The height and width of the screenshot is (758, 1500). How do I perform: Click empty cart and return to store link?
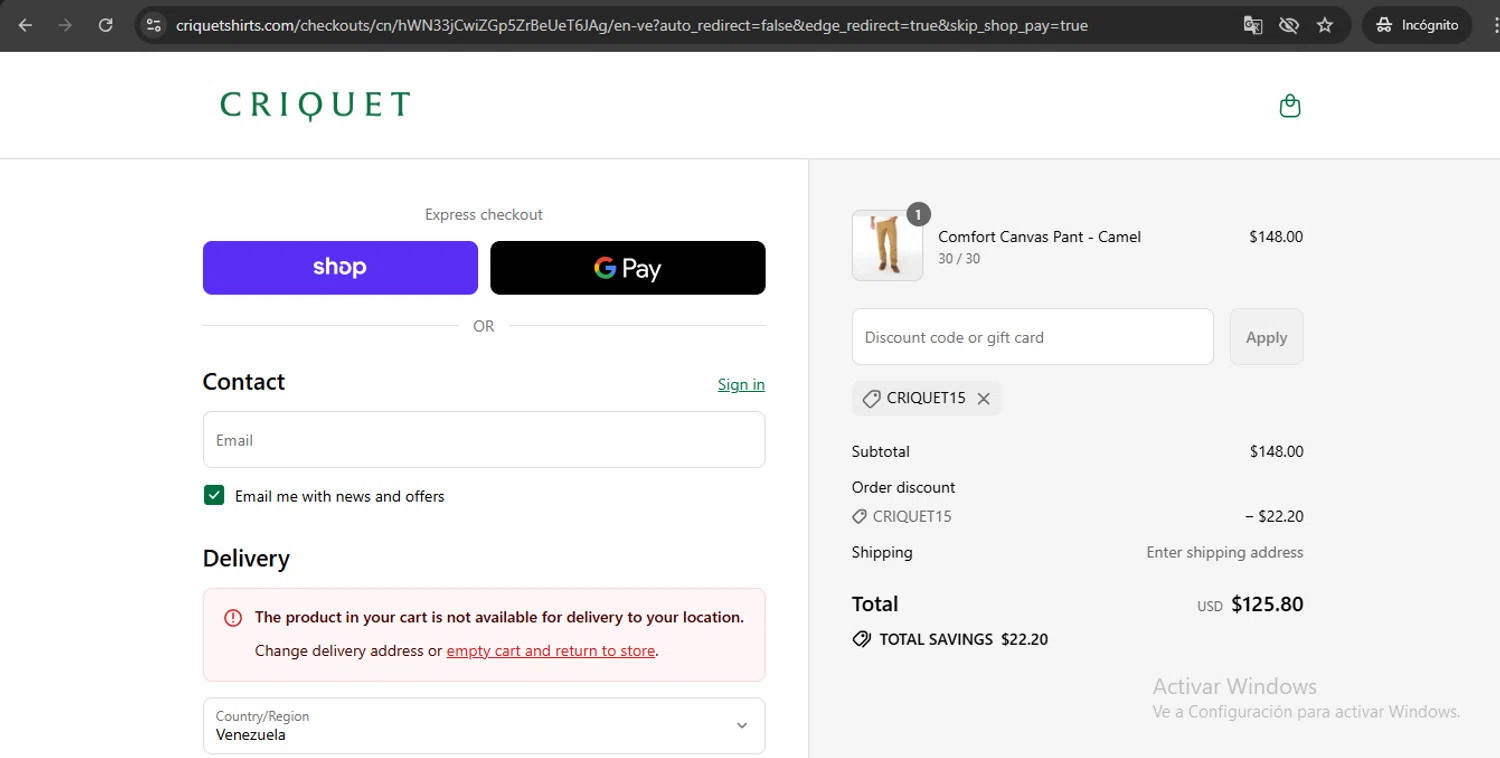coord(550,650)
